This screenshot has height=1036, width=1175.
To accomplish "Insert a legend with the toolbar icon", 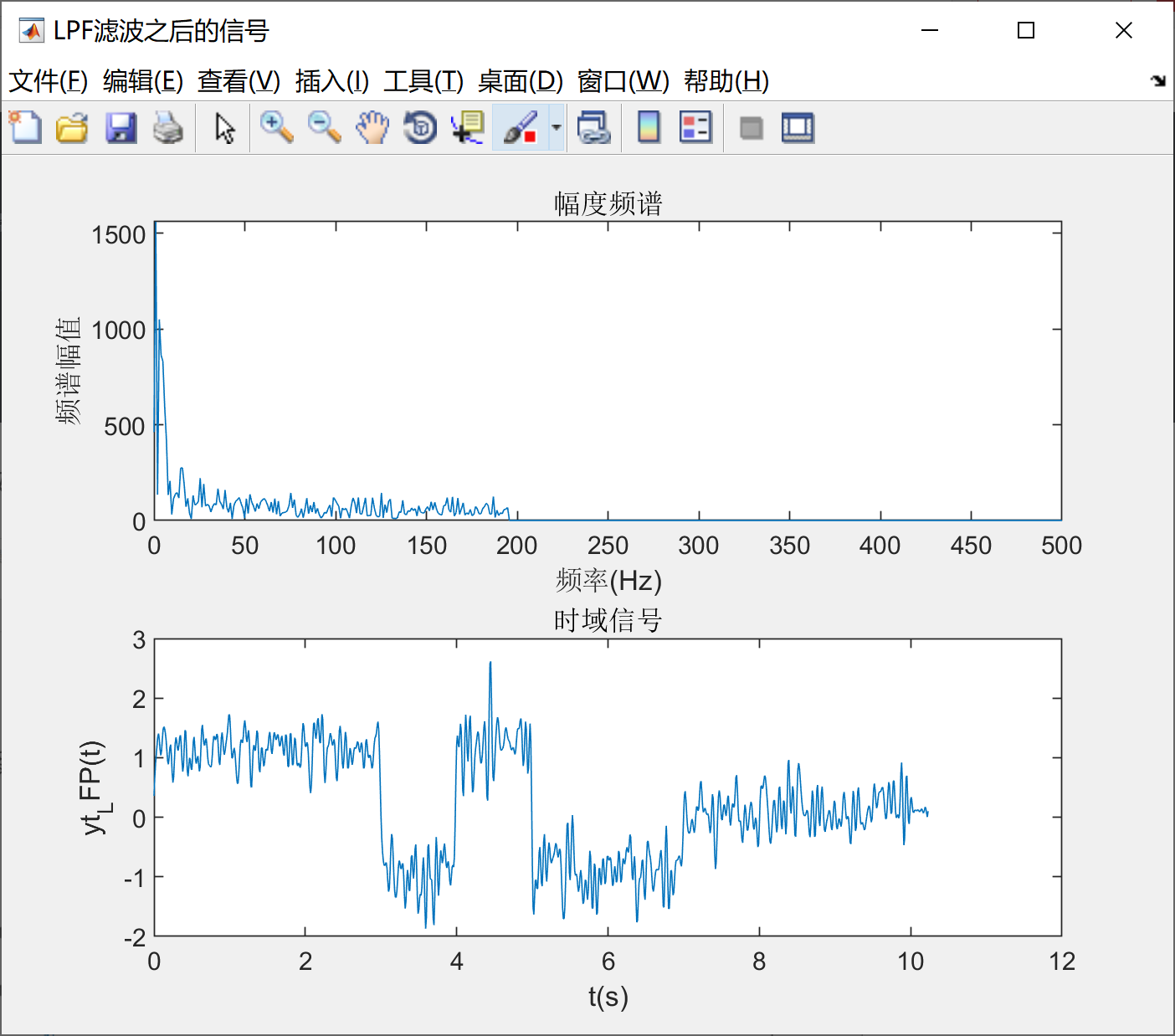I will pos(695,128).
